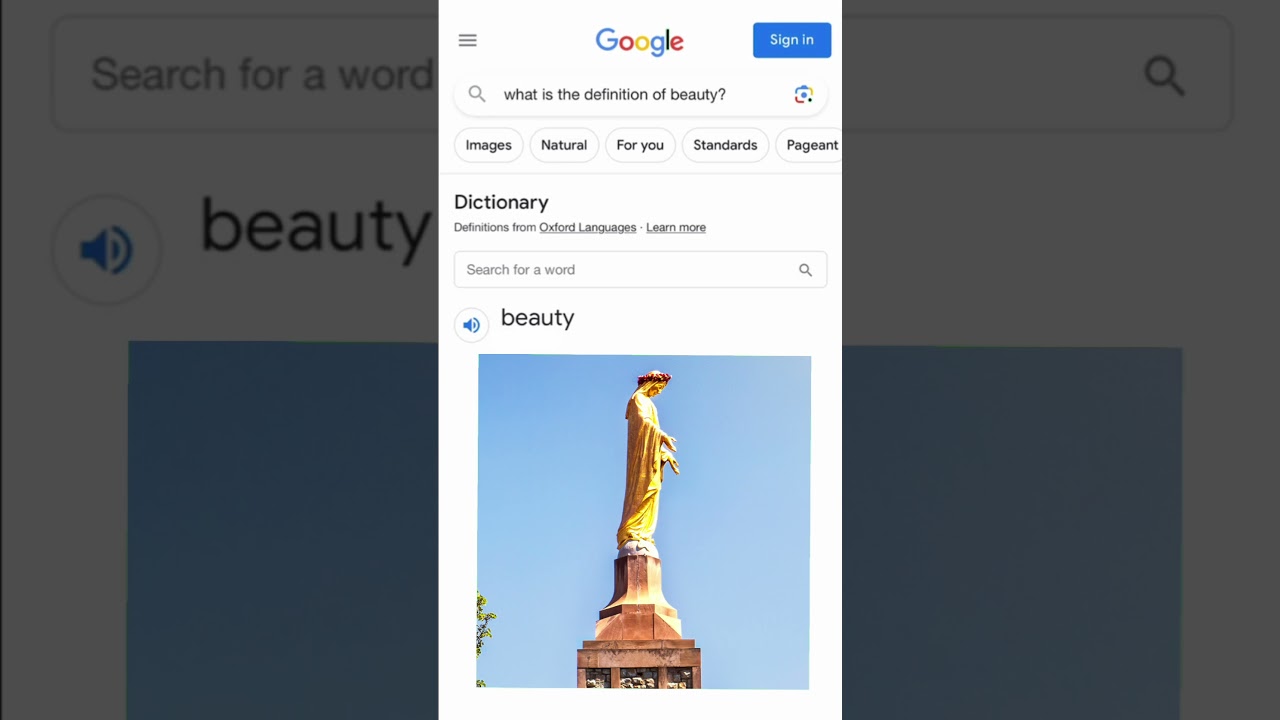The width and height of the screenshot is (1280, 720).
Task: Click the blurred background magnifier icon
Action: click(x=1164, y=75)
